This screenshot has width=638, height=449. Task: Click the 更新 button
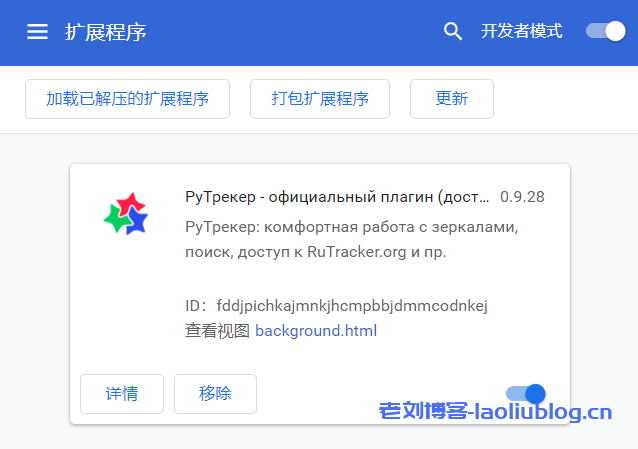point(451,99)
